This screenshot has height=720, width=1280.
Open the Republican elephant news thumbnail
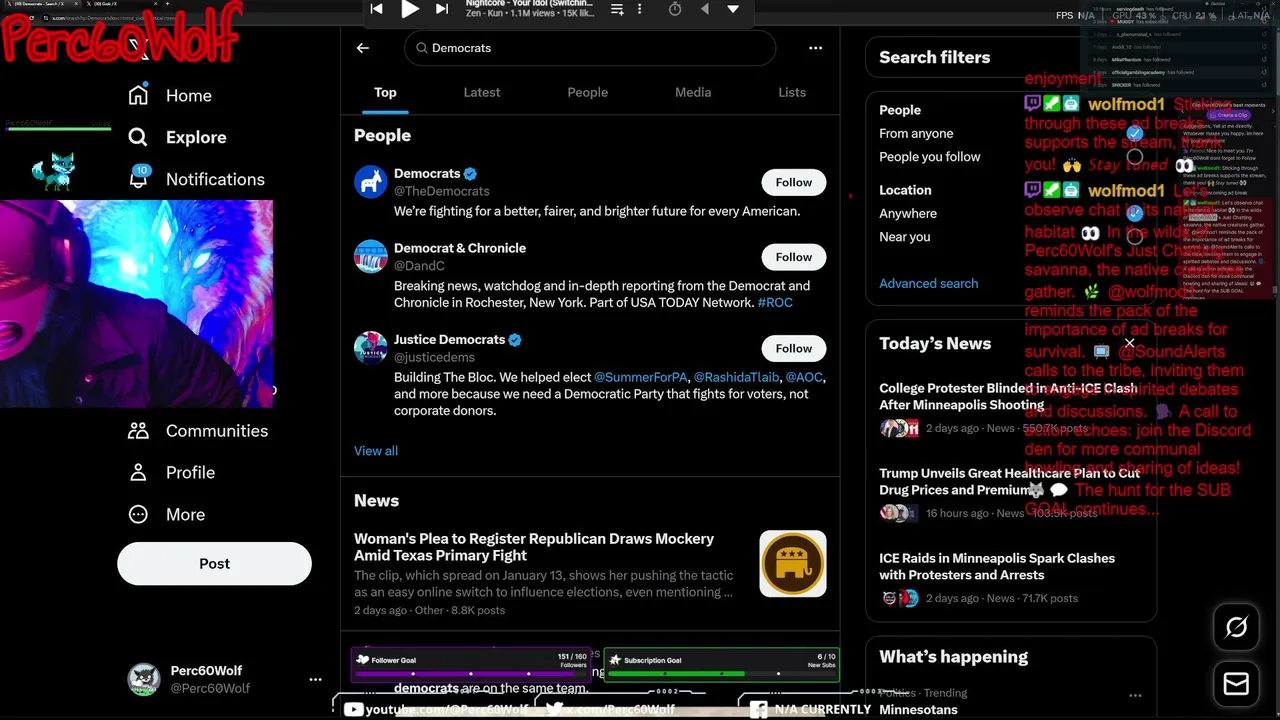793,564
